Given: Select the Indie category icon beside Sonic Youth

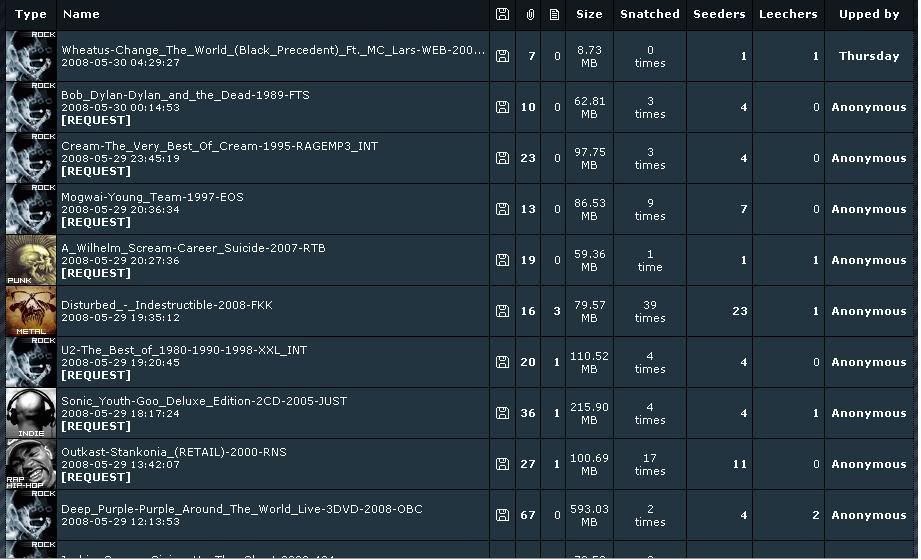Looking at the screenshot, I should click(31, 413).
